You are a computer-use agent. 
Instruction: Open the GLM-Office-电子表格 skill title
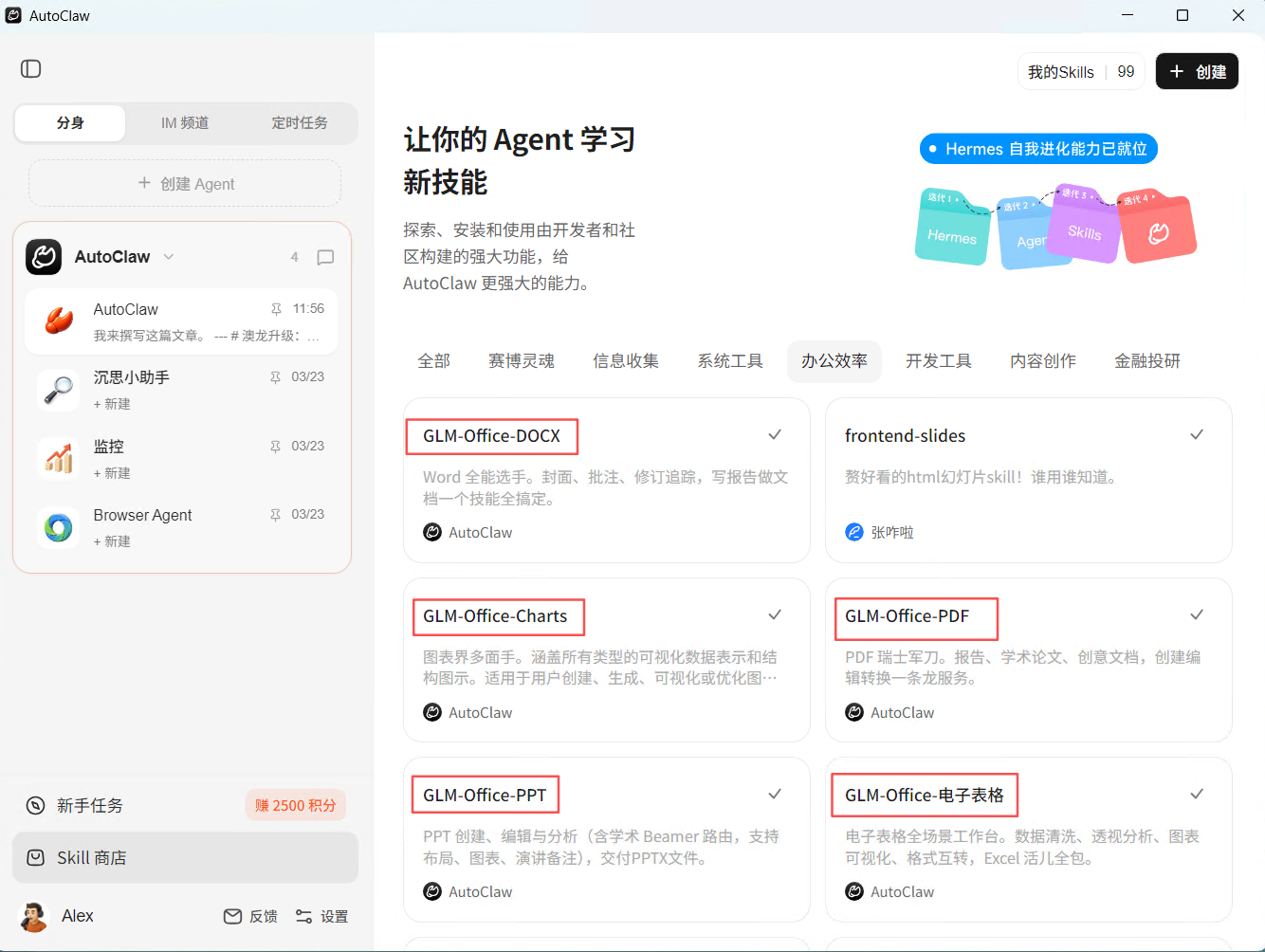click(925, 796)
